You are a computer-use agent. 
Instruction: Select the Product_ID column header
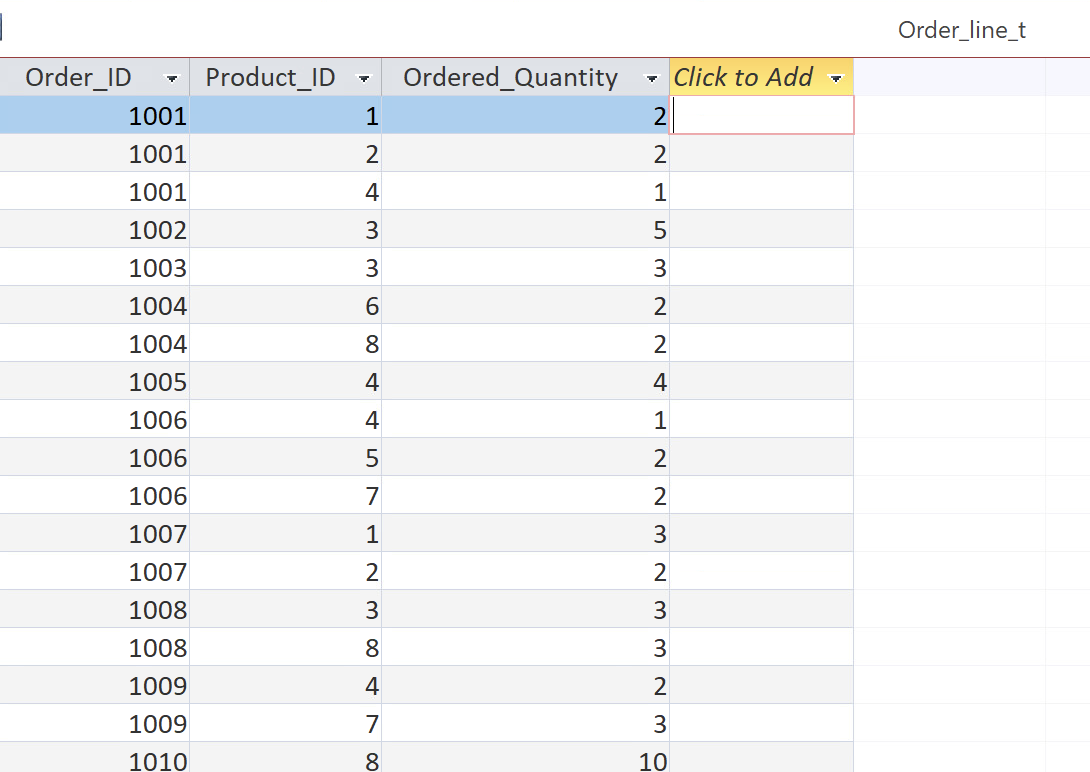pos(270,77)
